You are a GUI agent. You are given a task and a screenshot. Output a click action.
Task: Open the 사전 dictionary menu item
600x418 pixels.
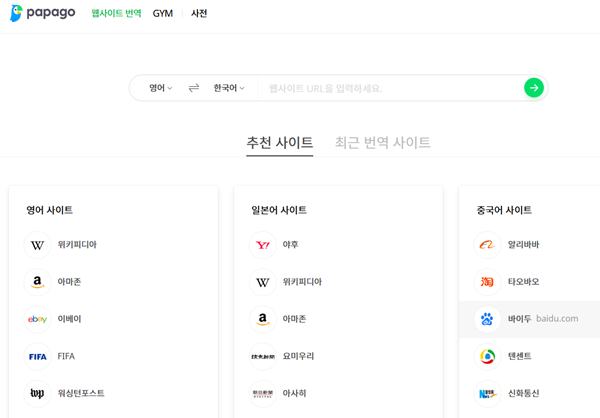tap(199, 13)
